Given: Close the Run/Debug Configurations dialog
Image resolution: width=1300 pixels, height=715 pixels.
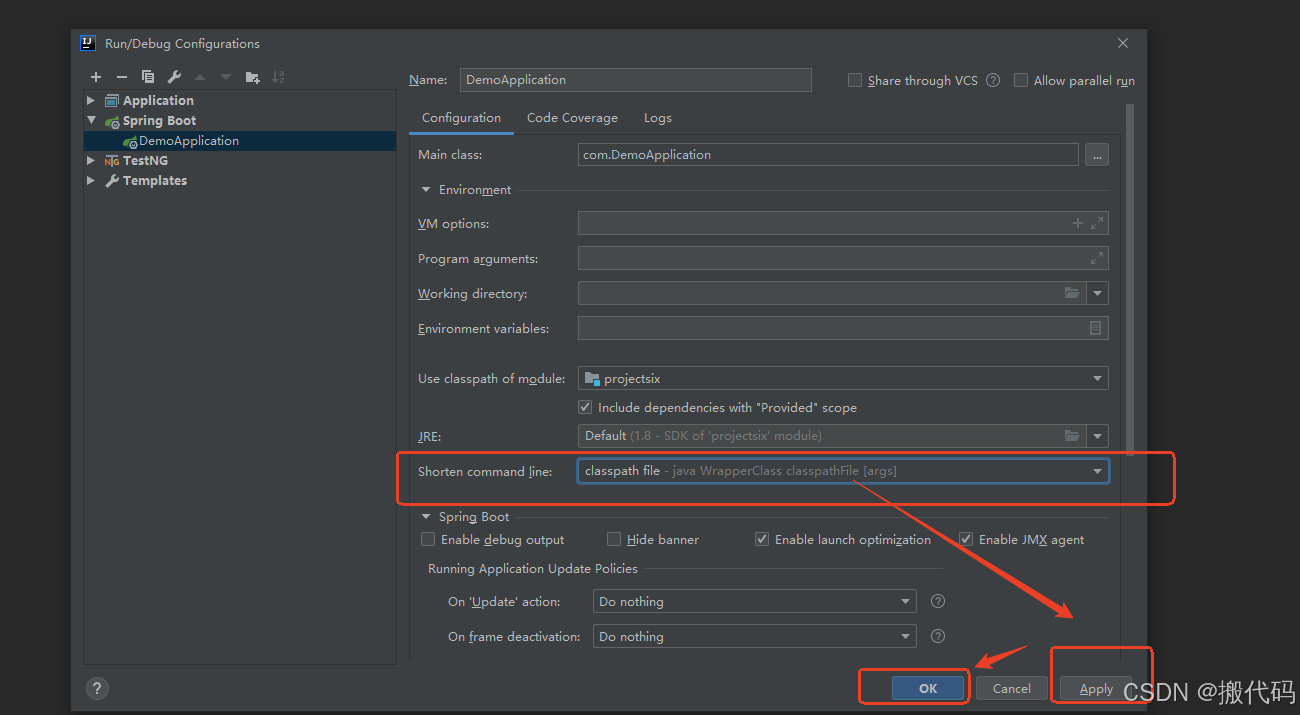Looking at the screenshot, I should click(1123, 43).
